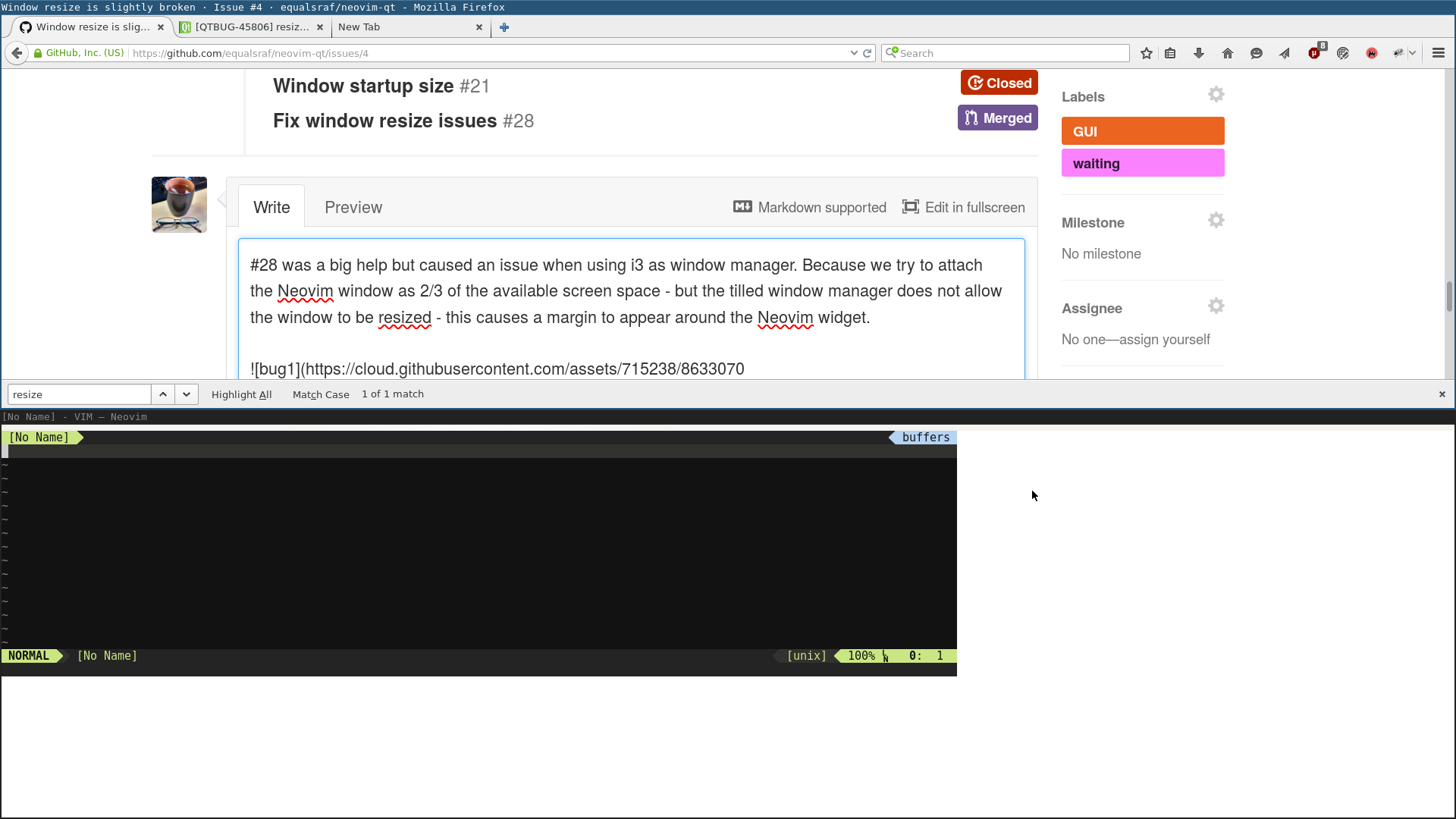Click the Markdown supported link
The image size is (1456, 819).
pos(810,207)
